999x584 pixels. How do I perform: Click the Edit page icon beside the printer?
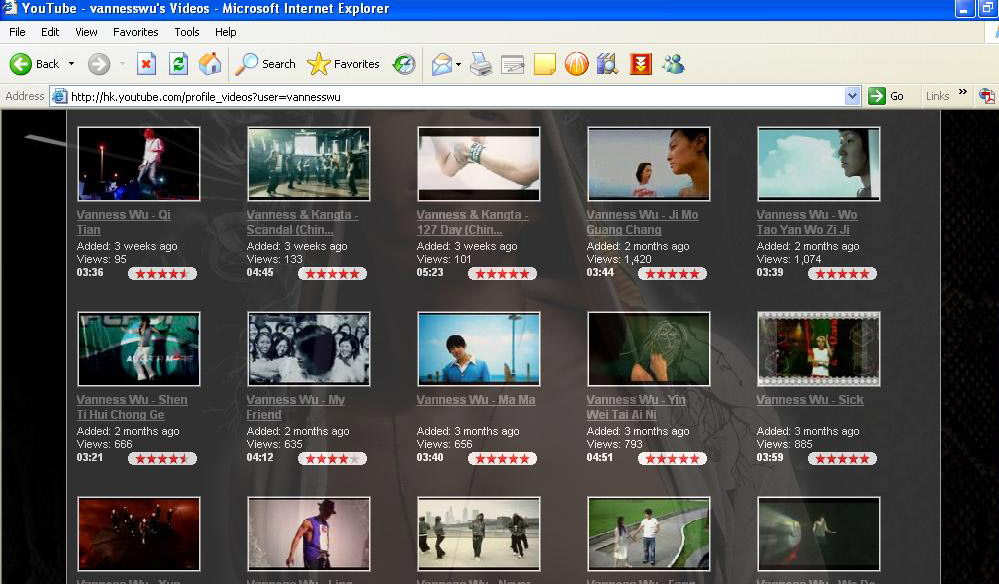pyautogui.click(x=512, y=64)
